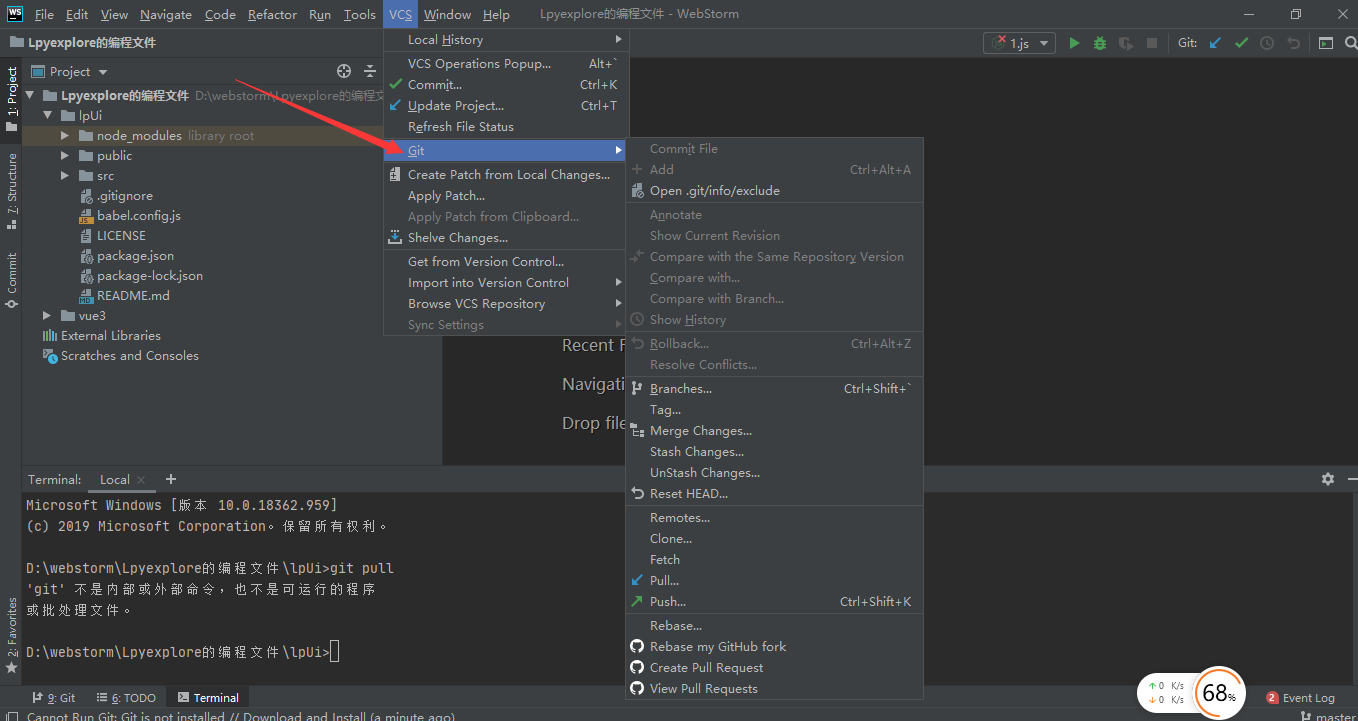Select View Pull Requests in Git submenu
Viewport: 1358px width, 721px height.
point(774,689)
